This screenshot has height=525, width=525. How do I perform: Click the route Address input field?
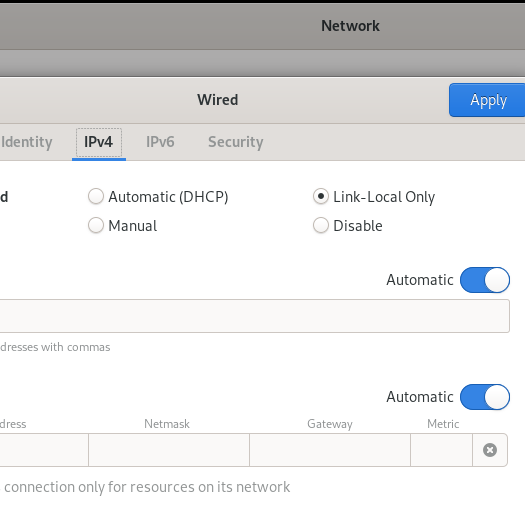44,450
